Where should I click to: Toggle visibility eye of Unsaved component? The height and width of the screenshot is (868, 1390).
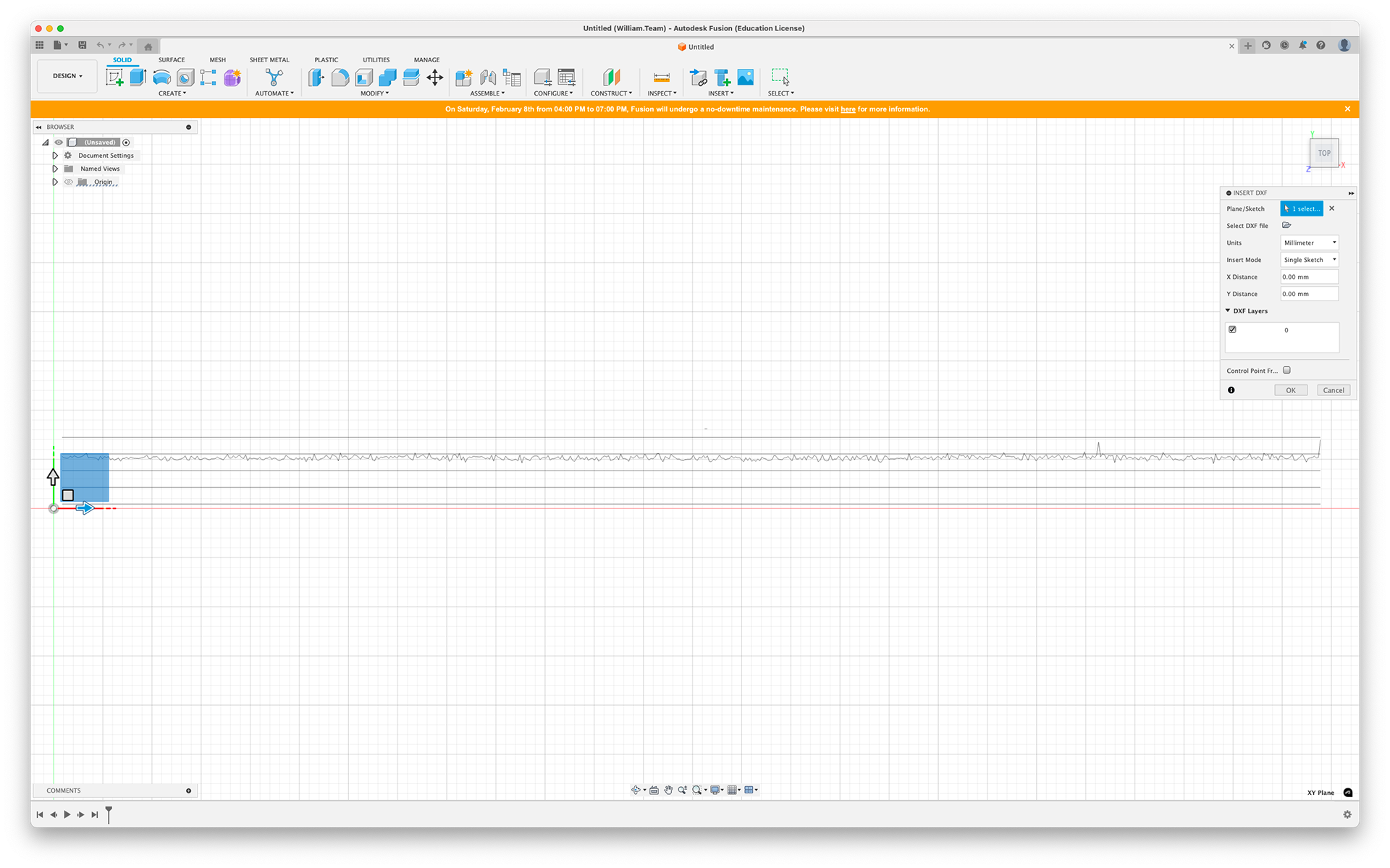[59, 143]
